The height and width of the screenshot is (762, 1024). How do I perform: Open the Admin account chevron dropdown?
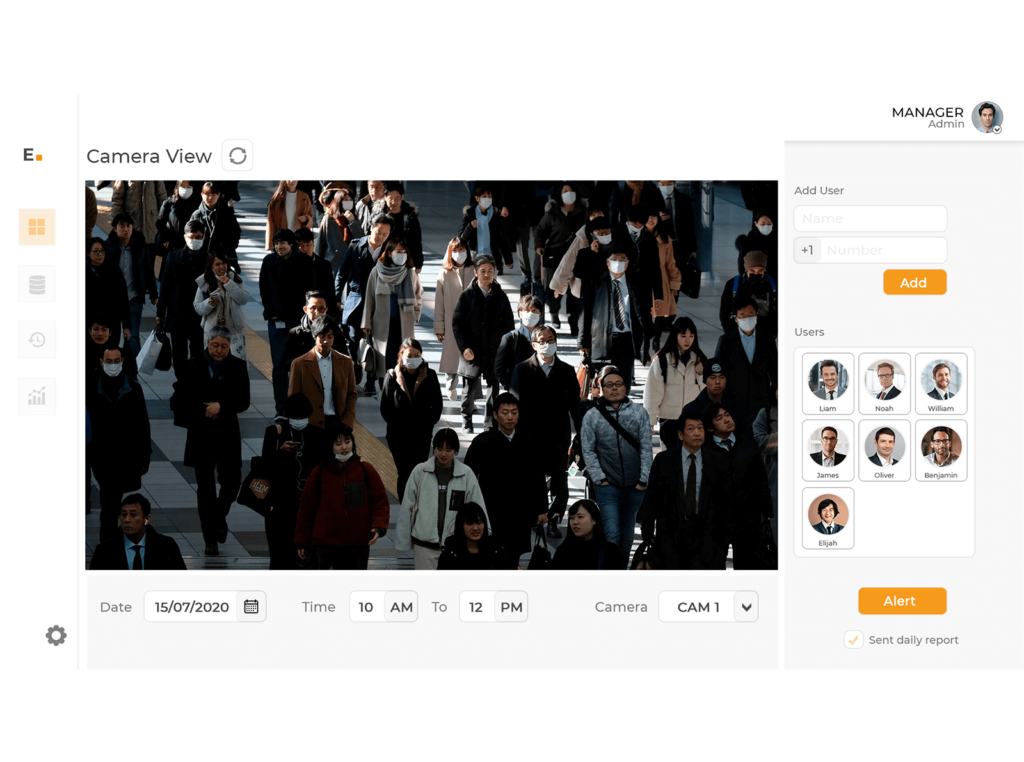[x=995, y=129]
